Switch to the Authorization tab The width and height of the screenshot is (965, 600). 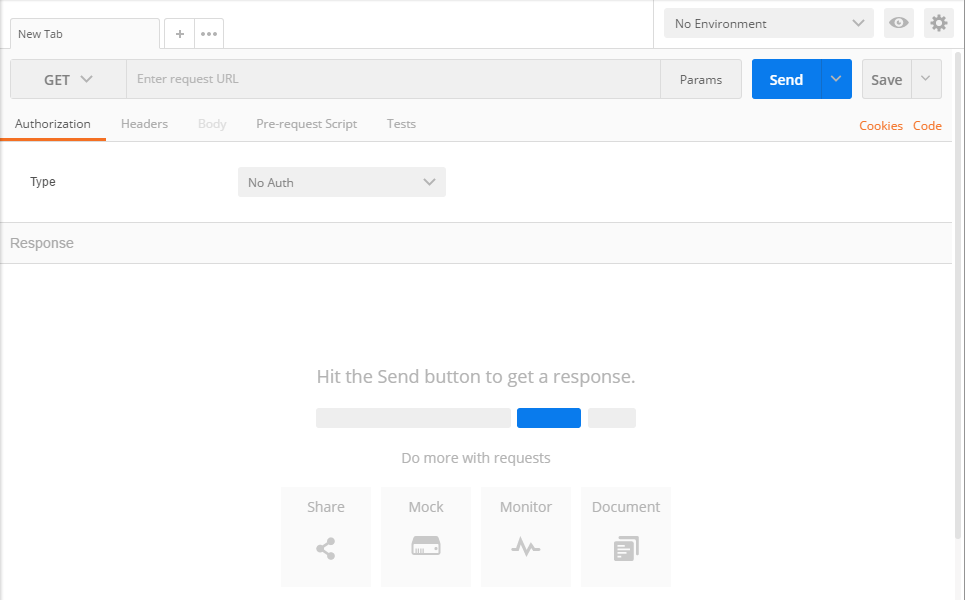[53, 124]
